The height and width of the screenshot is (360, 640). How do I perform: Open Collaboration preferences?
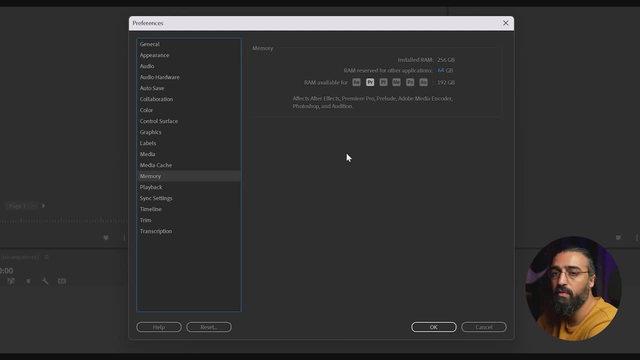coord(189,99)
